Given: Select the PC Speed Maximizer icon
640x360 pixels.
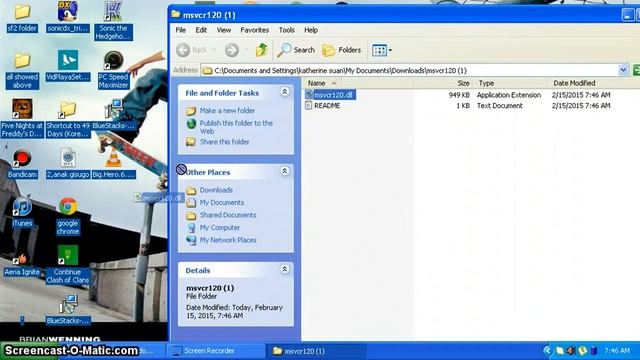Looking at the screenshot, I should click(113, 70).
